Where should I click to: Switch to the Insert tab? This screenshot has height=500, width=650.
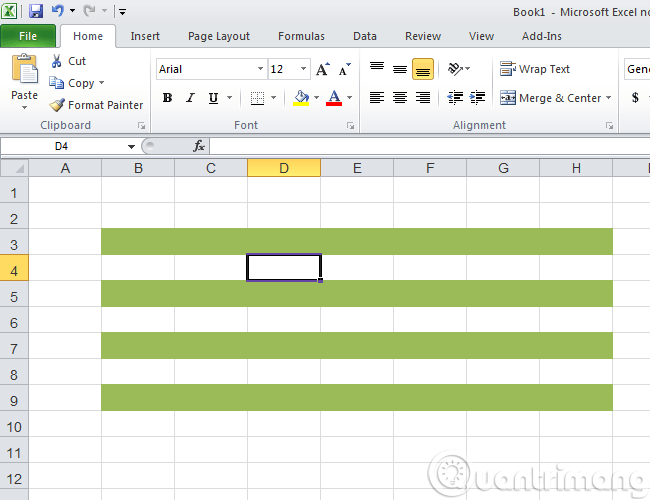(145, 36)
